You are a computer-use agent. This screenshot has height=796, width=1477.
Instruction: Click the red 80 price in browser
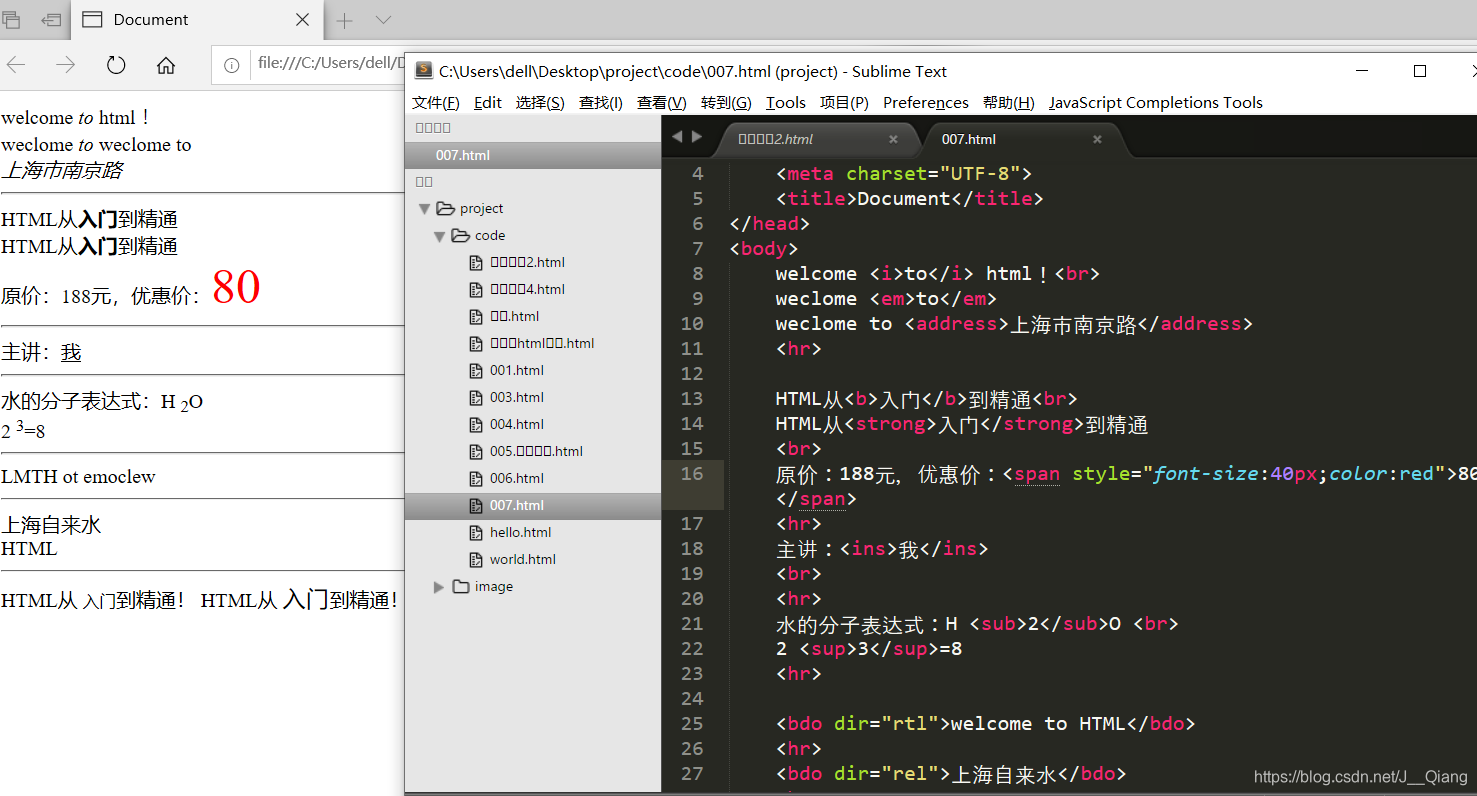coord(236,287)
